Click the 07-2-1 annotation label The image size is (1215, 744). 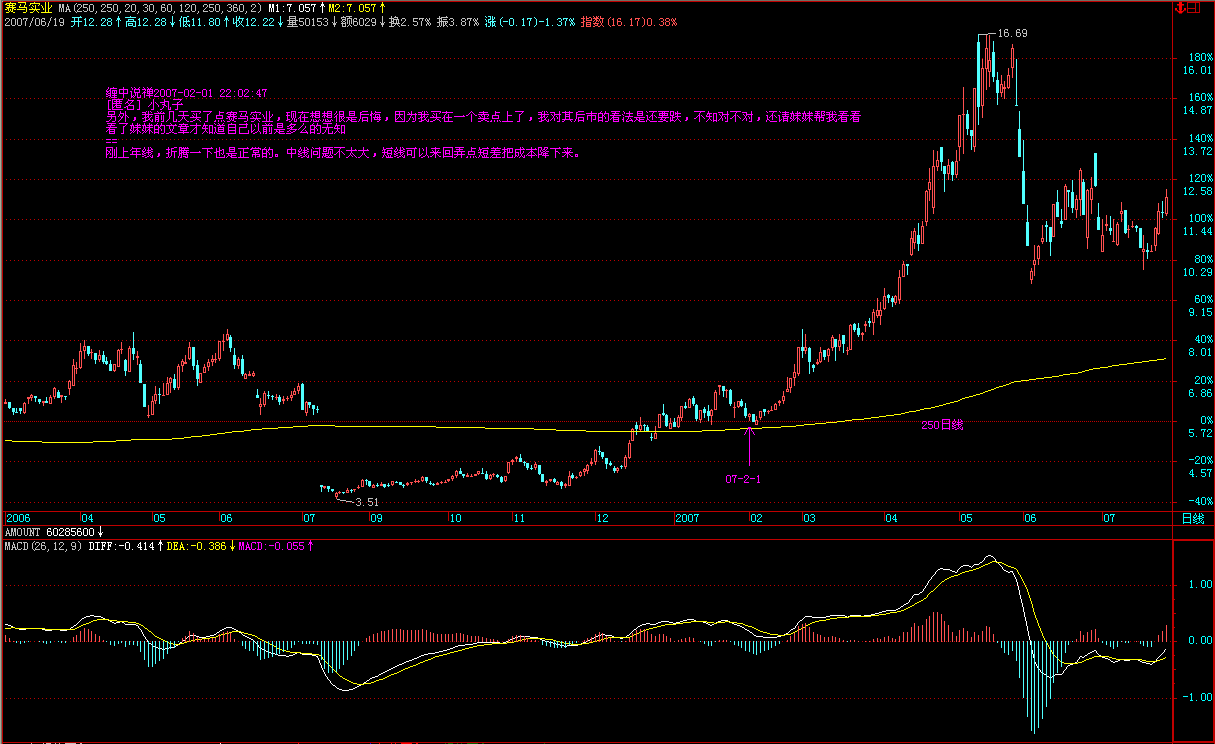point(743,479)
